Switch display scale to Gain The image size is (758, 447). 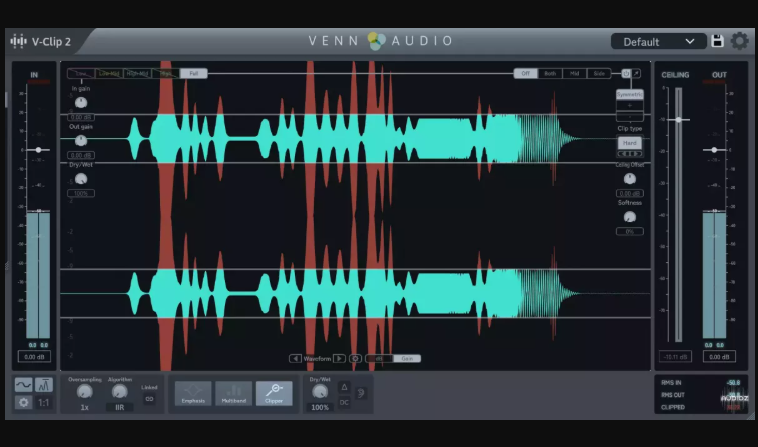[407, 359]
